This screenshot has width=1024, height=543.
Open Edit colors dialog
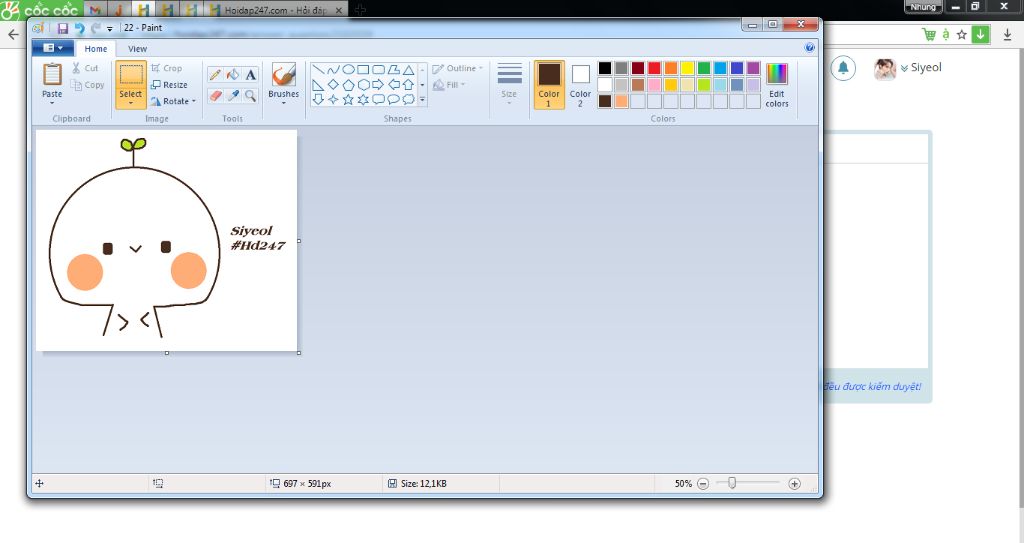click(776, 85)
